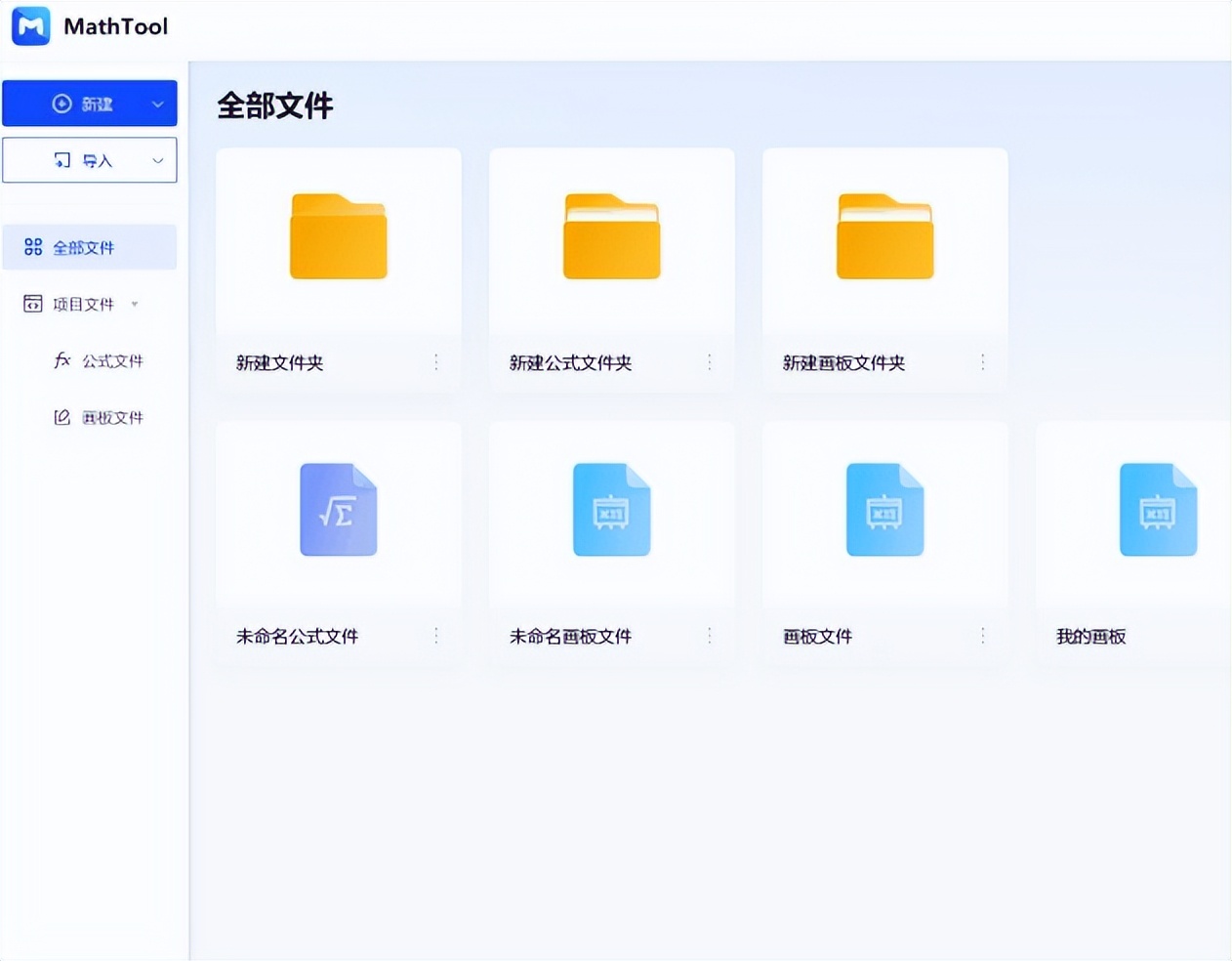Viewport: 1232px width, 961px height.
Task: Expand the 新建 button dropdown arrow
Action: click(x=157, y=103)
